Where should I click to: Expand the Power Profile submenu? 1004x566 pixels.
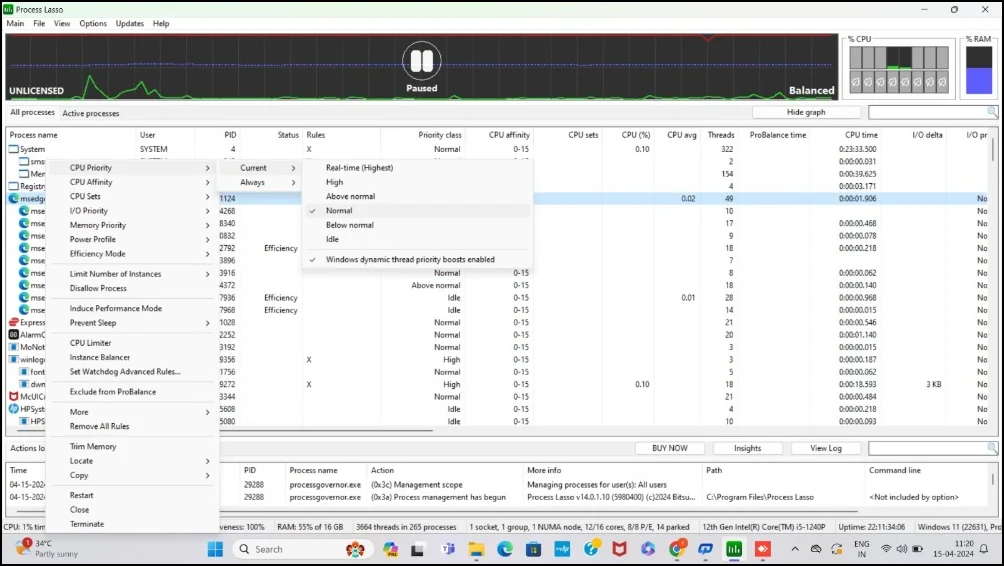[133, 239]
